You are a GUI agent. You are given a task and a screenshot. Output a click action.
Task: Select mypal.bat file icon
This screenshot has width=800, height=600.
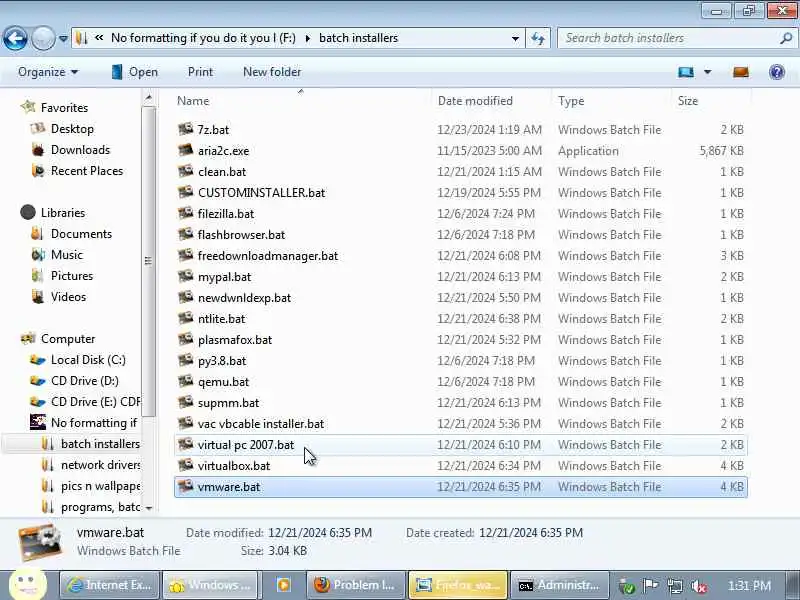pyautogui.click(x=186, y=276)
